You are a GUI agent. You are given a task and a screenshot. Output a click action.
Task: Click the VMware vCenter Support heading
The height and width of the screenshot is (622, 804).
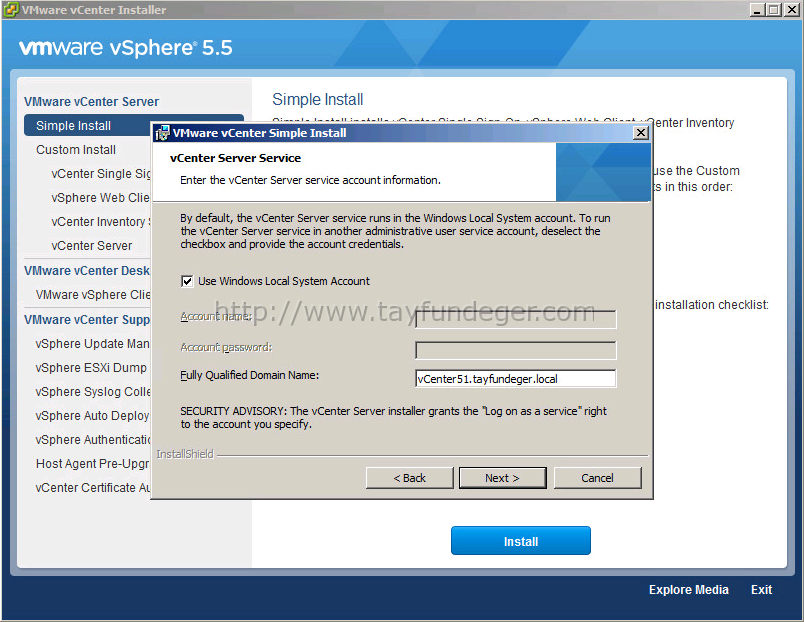[x=87, y=319]
